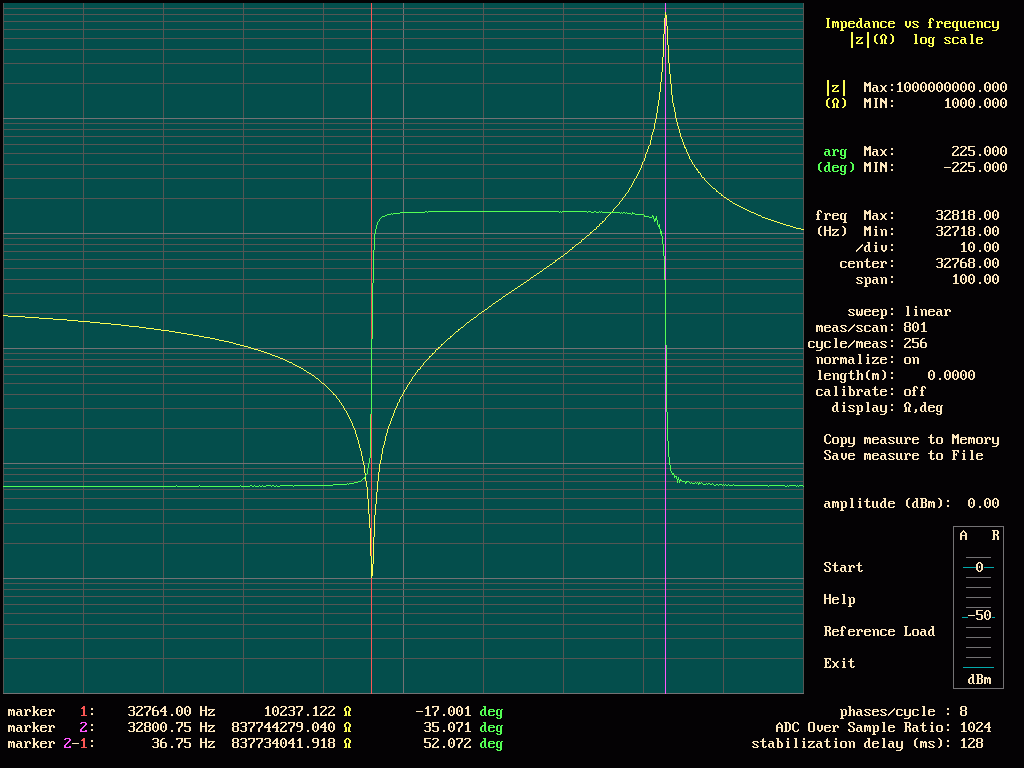Viewport: 1024px width, 768px height.
Task: Switch the display units Ω,deg
Action: coord(923,408)
